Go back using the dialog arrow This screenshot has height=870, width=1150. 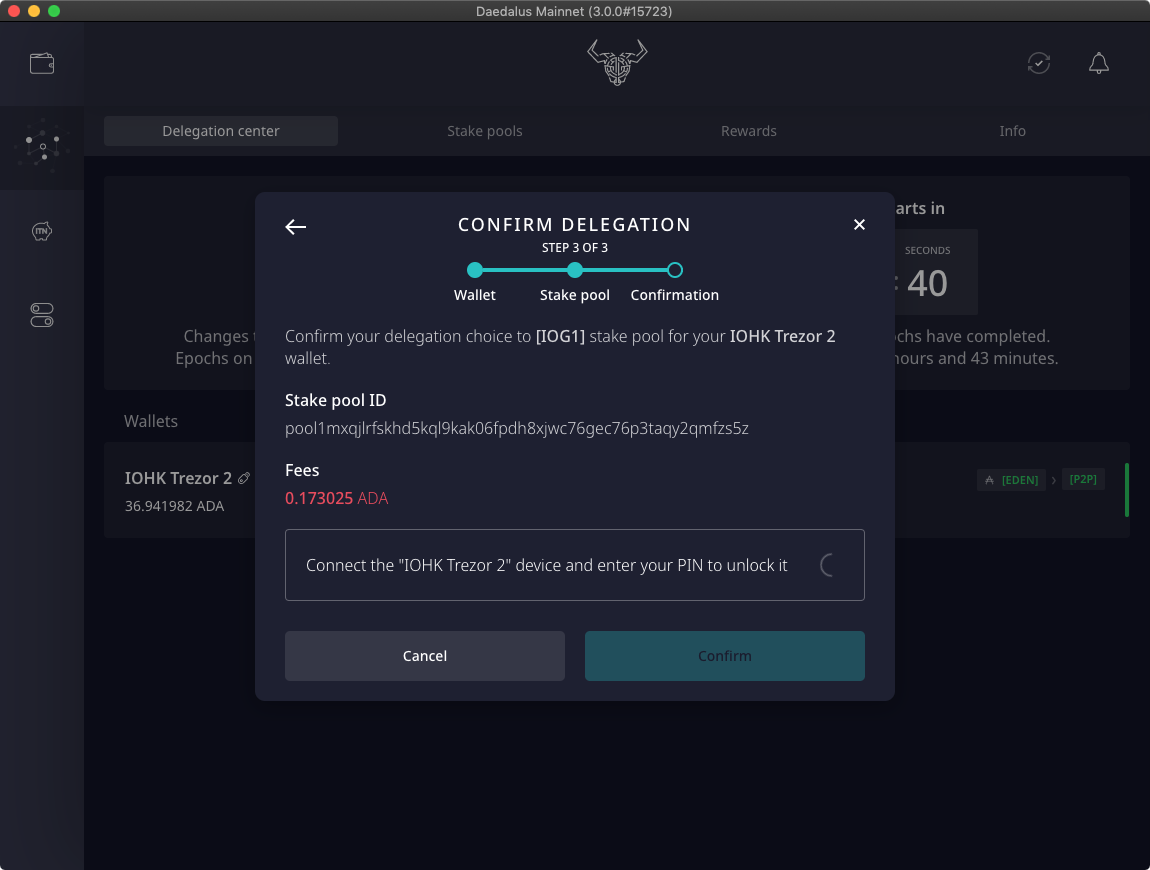tap(296, 227)
